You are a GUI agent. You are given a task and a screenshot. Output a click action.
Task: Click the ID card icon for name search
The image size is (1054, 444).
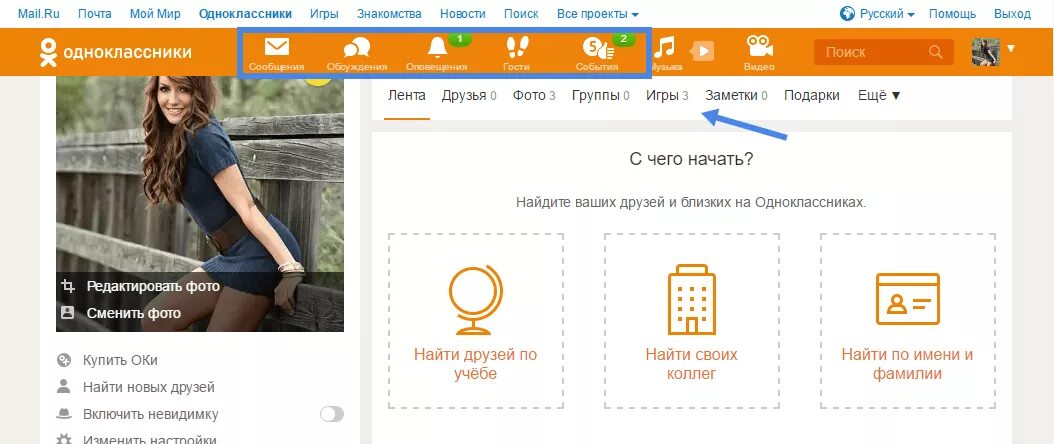pyautogui.click(x=907, y=299)
